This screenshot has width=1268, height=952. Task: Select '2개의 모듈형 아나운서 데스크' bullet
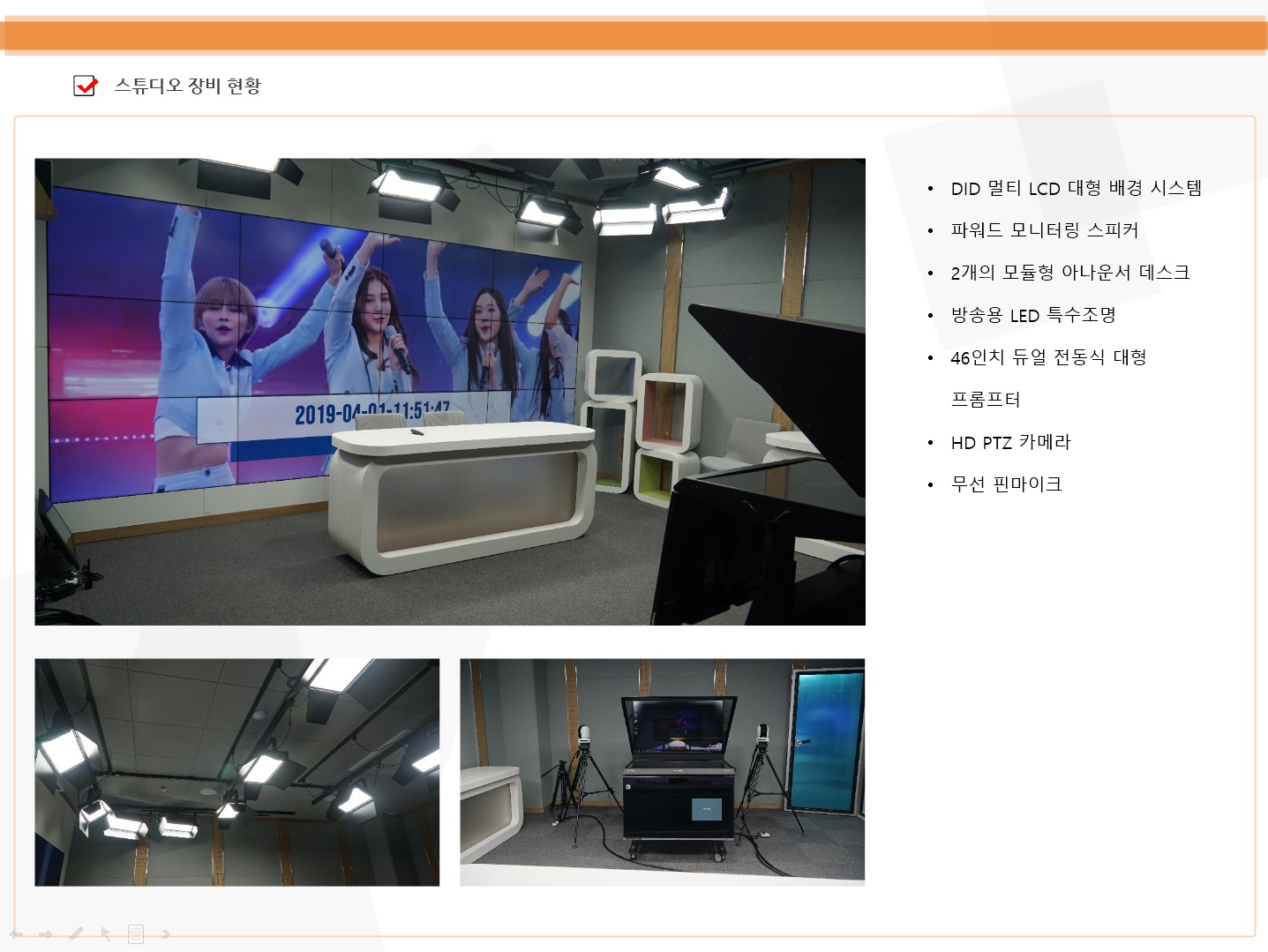coord(1069,273)
